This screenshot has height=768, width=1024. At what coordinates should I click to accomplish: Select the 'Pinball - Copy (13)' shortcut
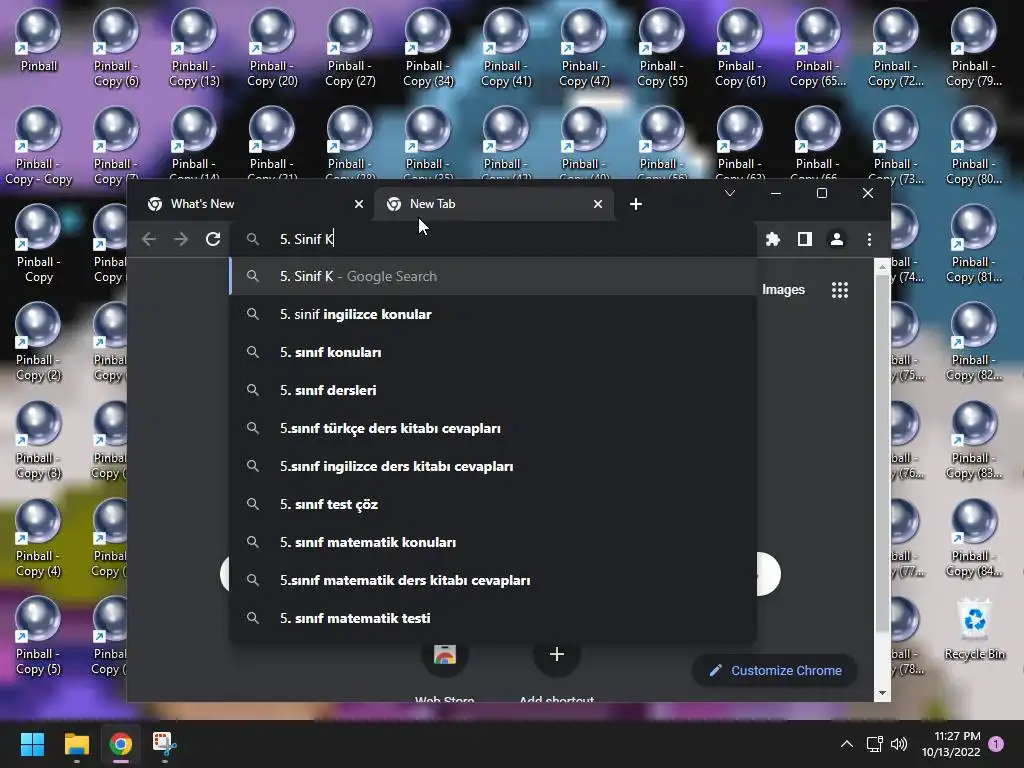[194, 47]
